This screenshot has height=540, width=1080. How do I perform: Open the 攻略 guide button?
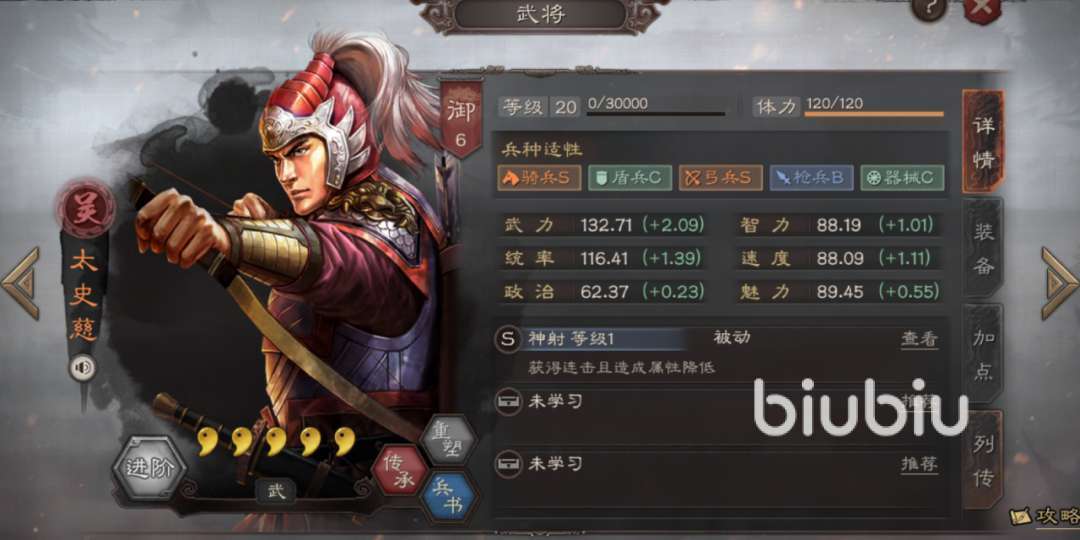click(x=1046, y=517)
